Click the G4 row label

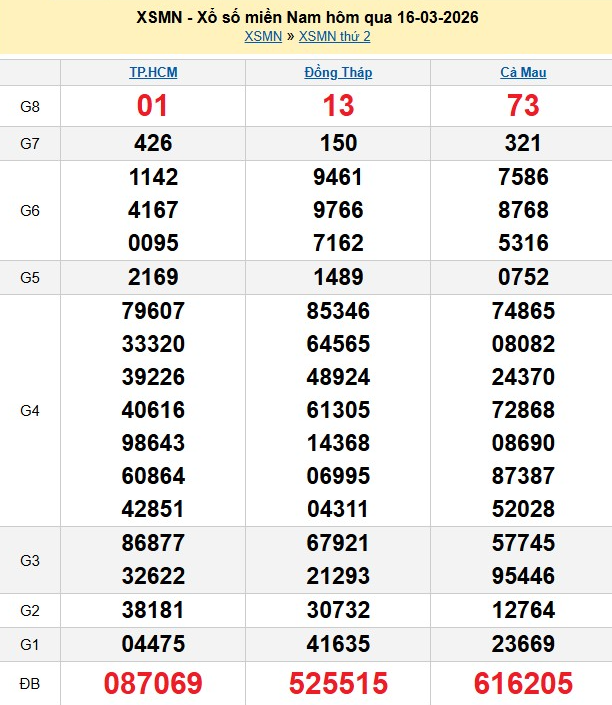tap(30, 410)
